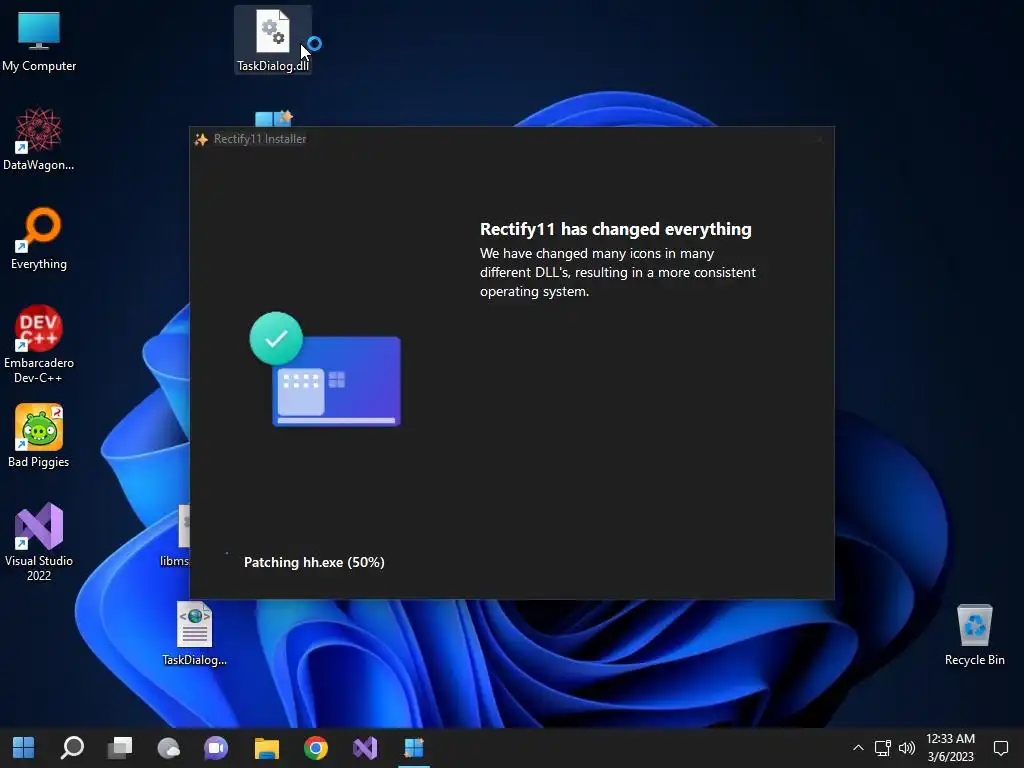Select the Everything search shortcut icon
This screenshot has height=768, width=1024.
point(39,239)
